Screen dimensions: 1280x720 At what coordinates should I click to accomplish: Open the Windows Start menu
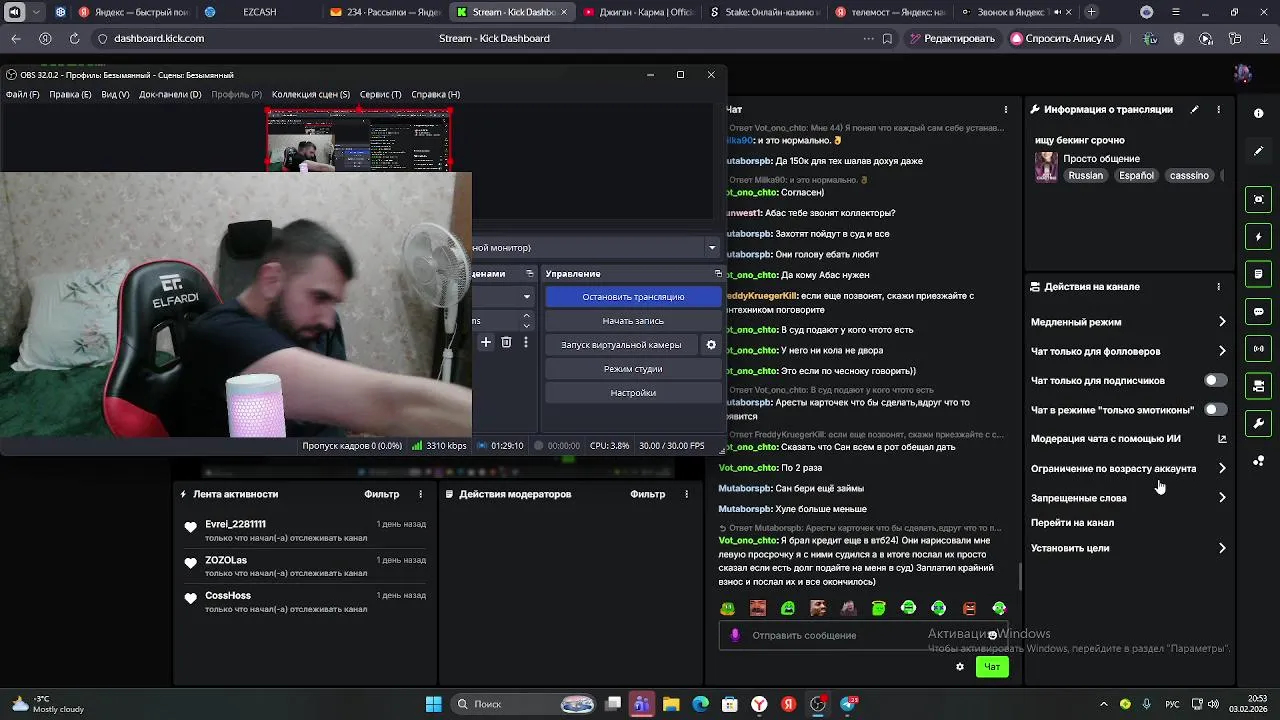(x=433, y=704)
